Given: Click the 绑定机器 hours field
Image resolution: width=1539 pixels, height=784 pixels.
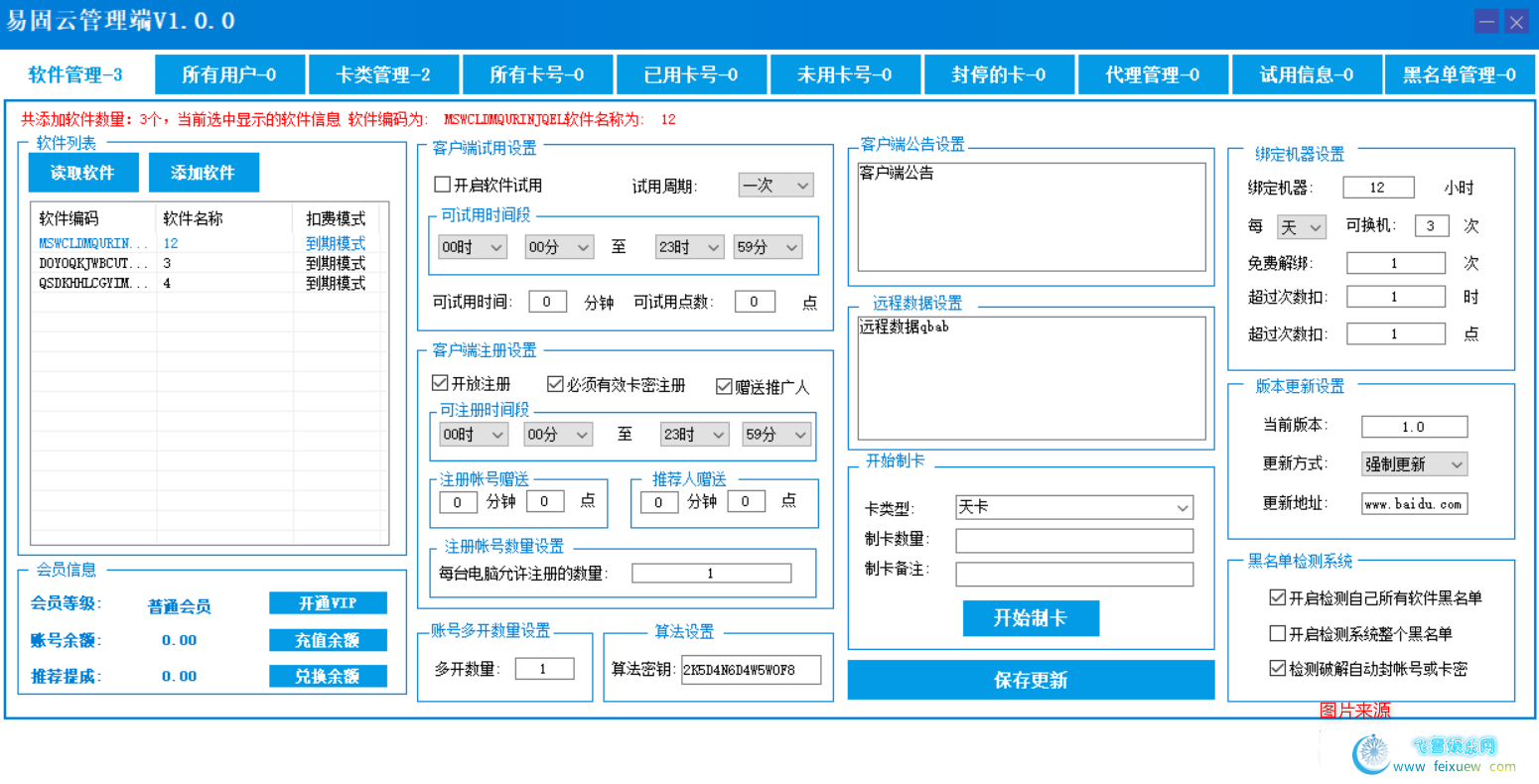Looking at the screenshot, I should (x=1378, y=187).
